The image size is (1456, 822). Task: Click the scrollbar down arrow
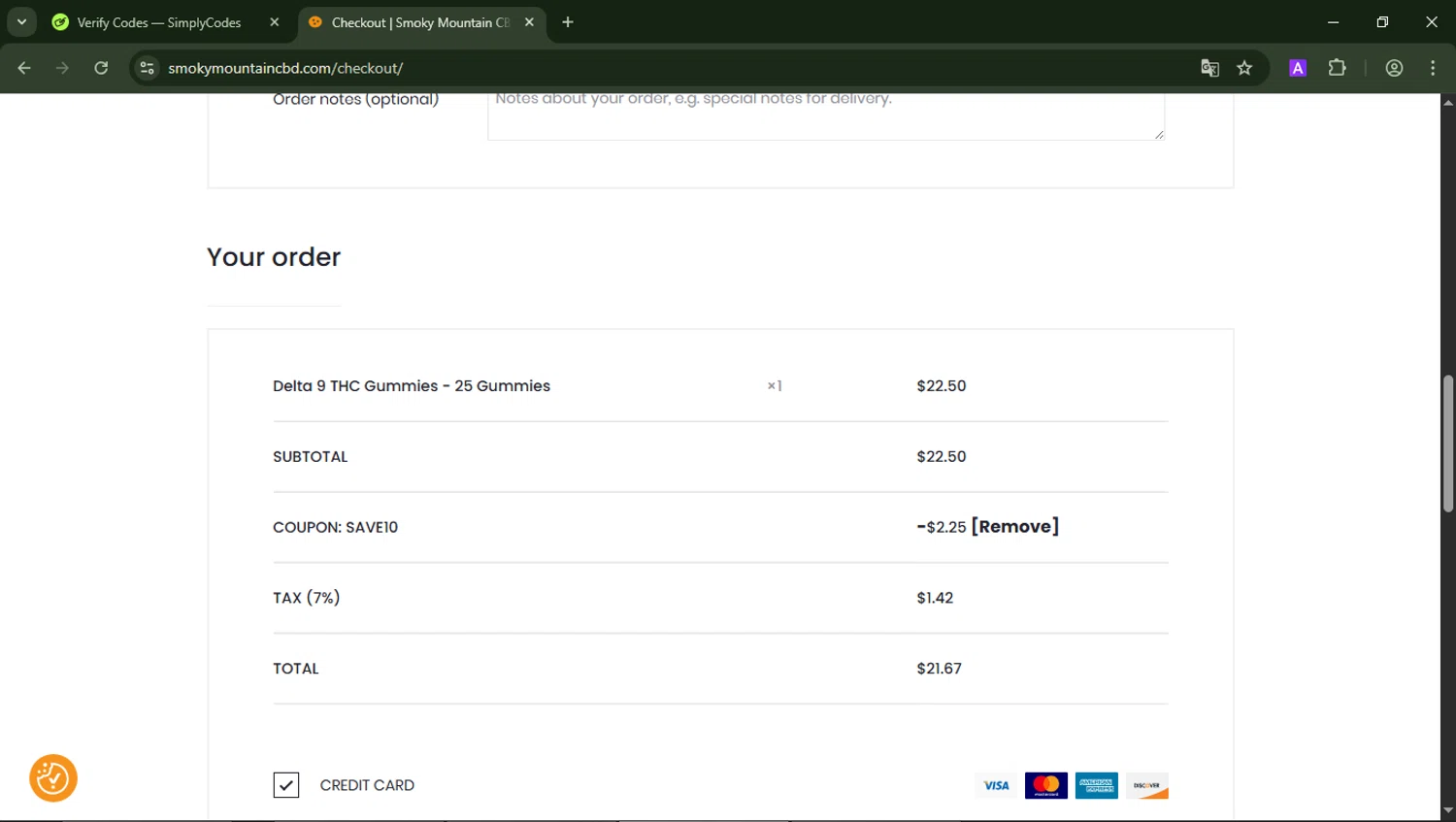coord(1448,809)
